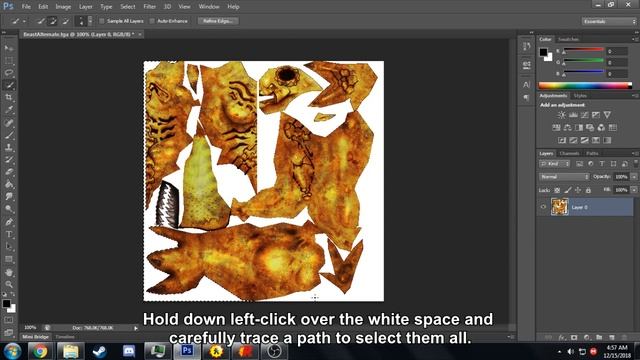Screen dimensions: 640x360
Task: Select the Rectangular Marquee tool
Action: [x=9, y=61]
